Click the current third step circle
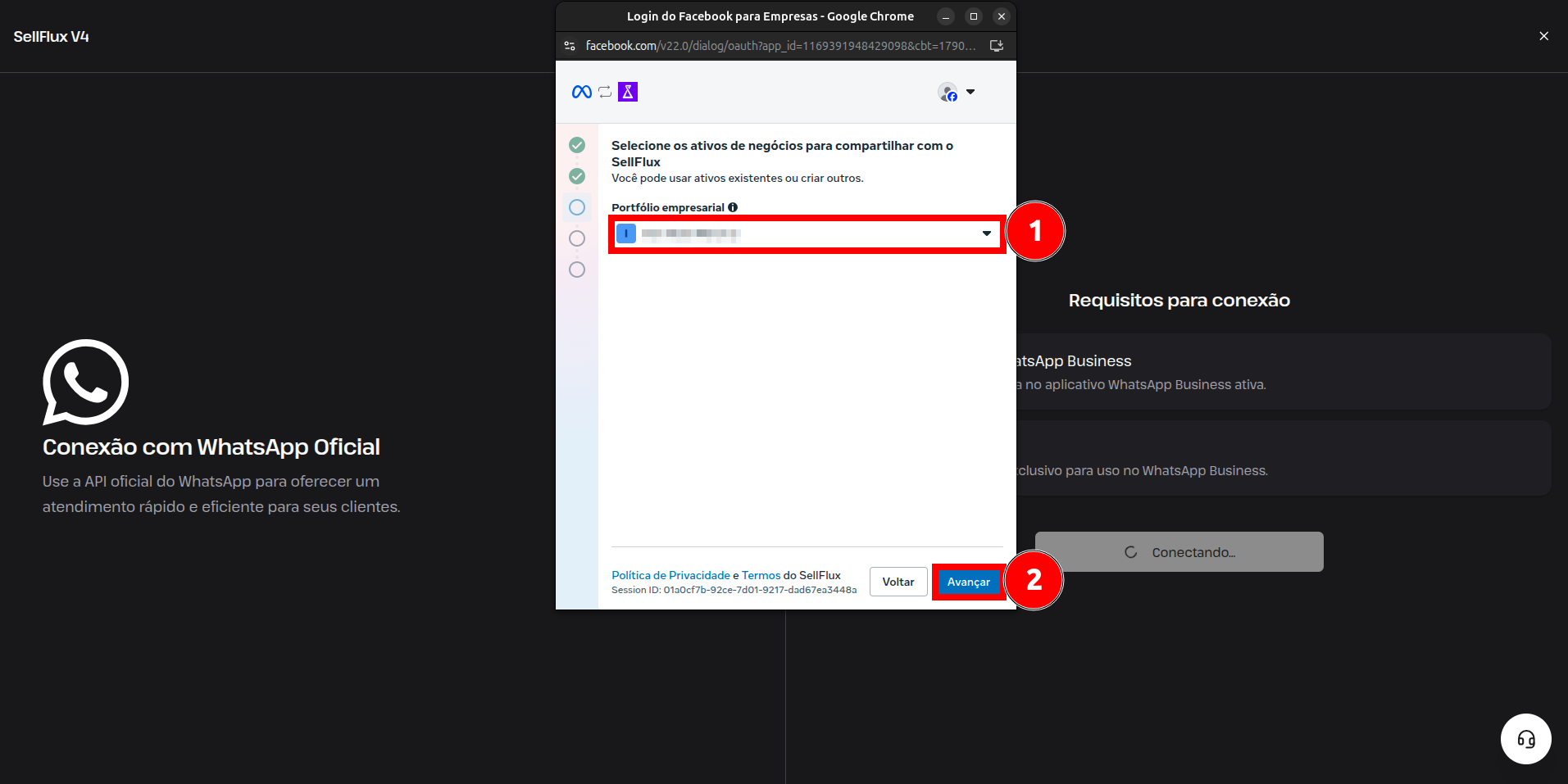The height and width of the screenshot is (784, 1568). click(x=577, y=207)
